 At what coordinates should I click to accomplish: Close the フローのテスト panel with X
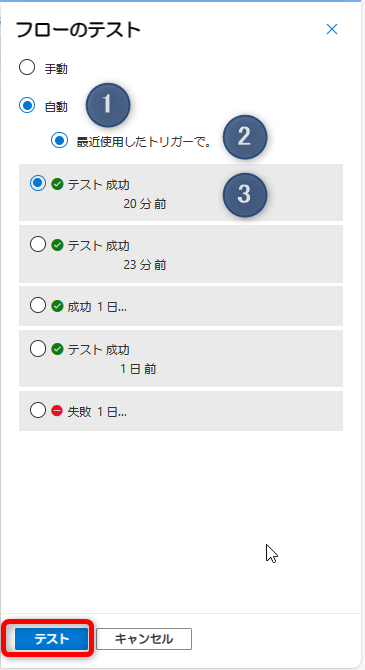click(x=332, y=29)
